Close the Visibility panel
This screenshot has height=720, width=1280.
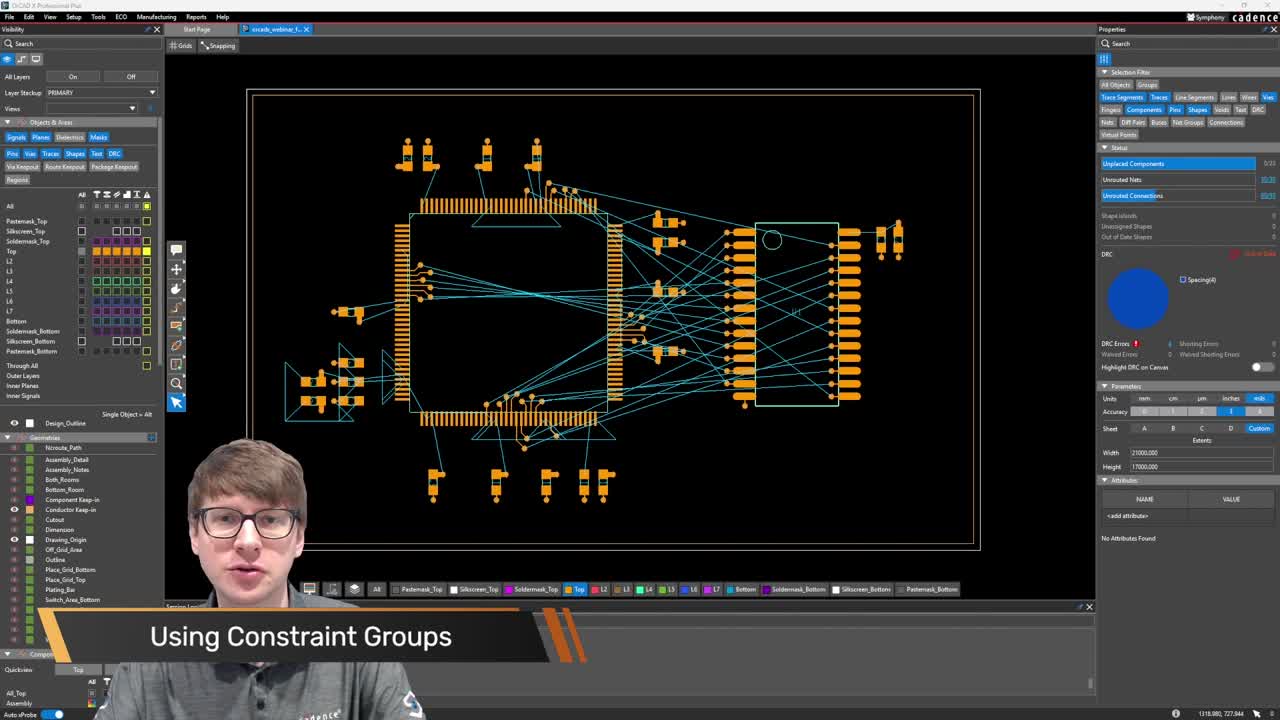pos(157,29)
